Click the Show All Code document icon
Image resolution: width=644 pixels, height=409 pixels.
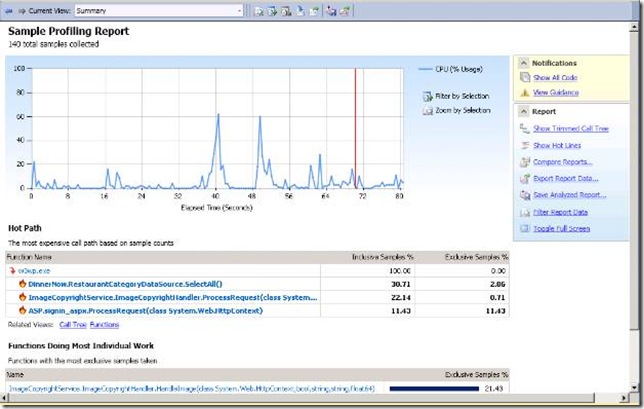pos(525,78)
